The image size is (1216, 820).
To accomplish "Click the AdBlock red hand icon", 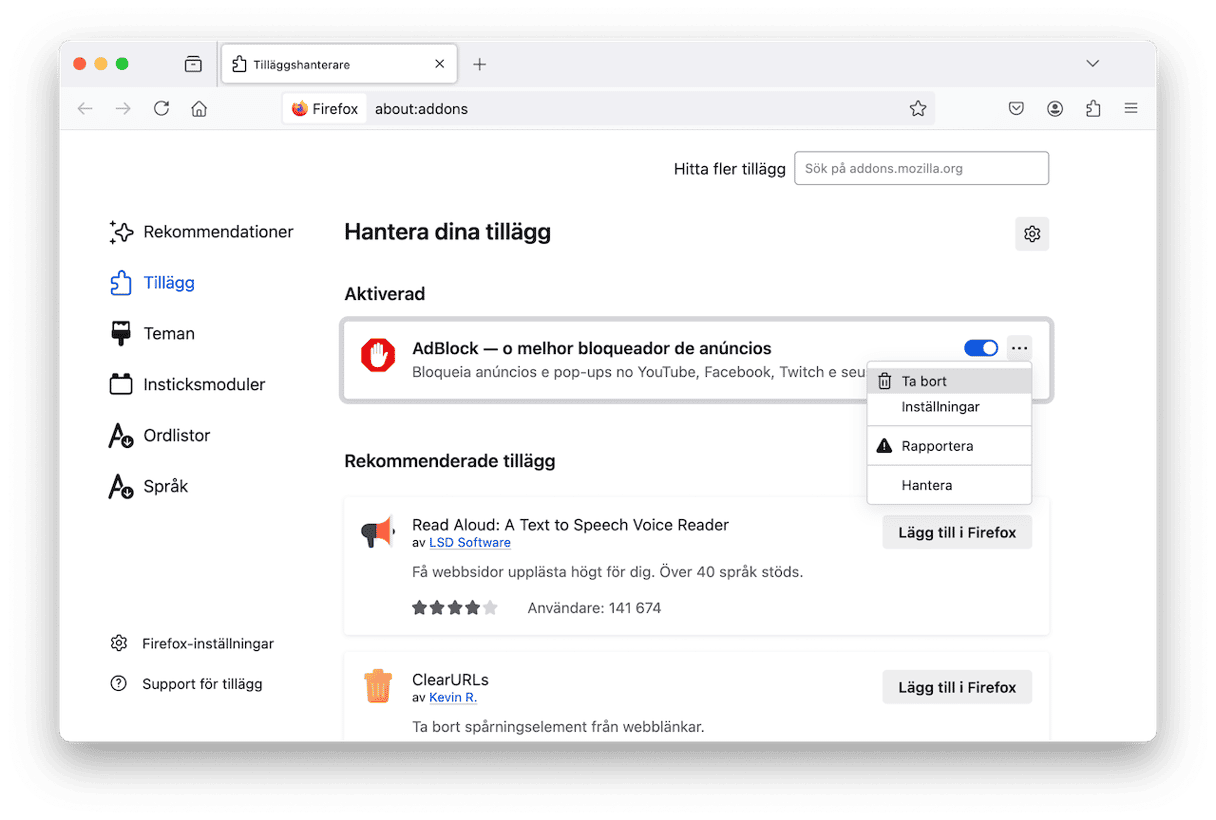I will pyautogui.click(x=379, y=355).
